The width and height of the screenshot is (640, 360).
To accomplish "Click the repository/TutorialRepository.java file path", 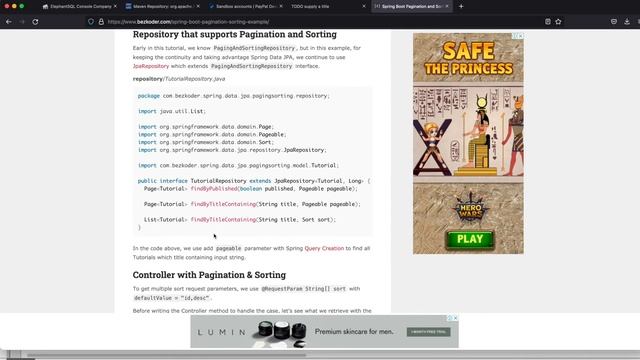I will 179,79.
